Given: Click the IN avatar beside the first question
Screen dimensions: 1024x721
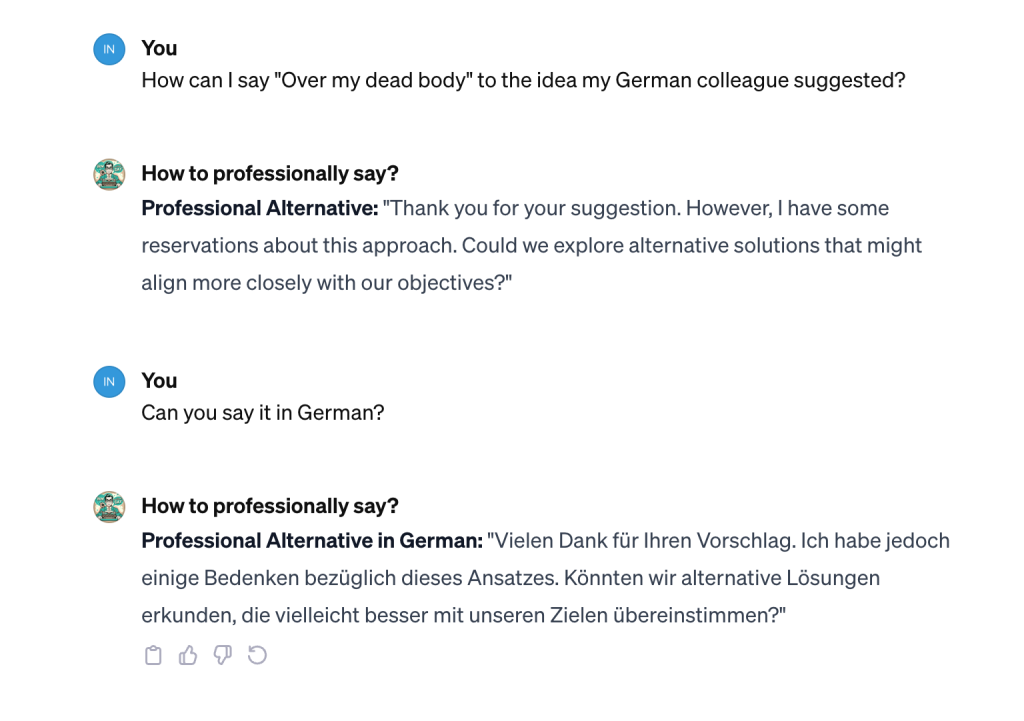Looking at the screenshot, I should tap(109, 49).
